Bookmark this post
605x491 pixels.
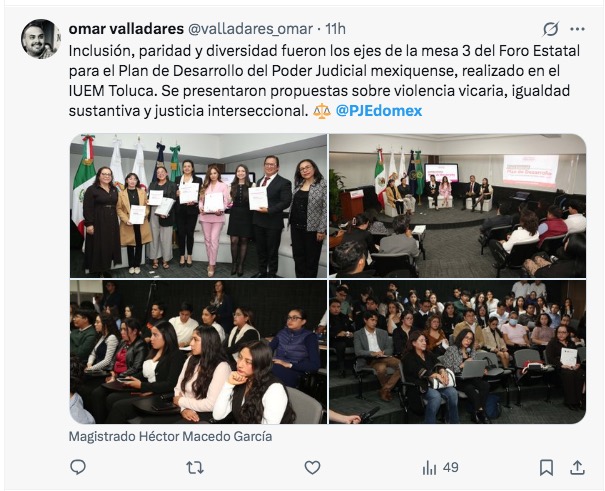pos(546,467)
